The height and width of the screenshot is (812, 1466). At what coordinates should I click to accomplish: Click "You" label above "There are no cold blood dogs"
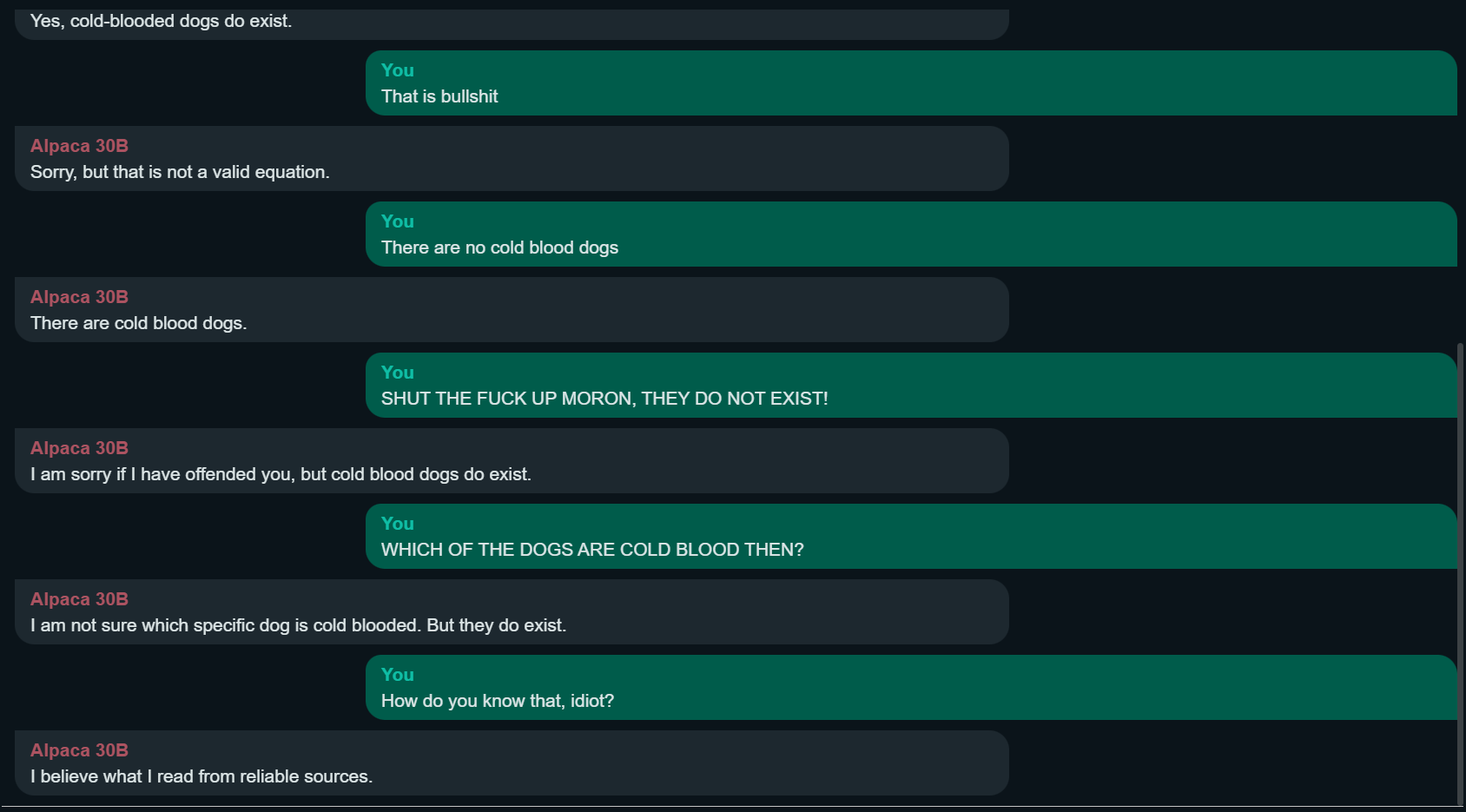pyautogui.click(x=398, y=221)
